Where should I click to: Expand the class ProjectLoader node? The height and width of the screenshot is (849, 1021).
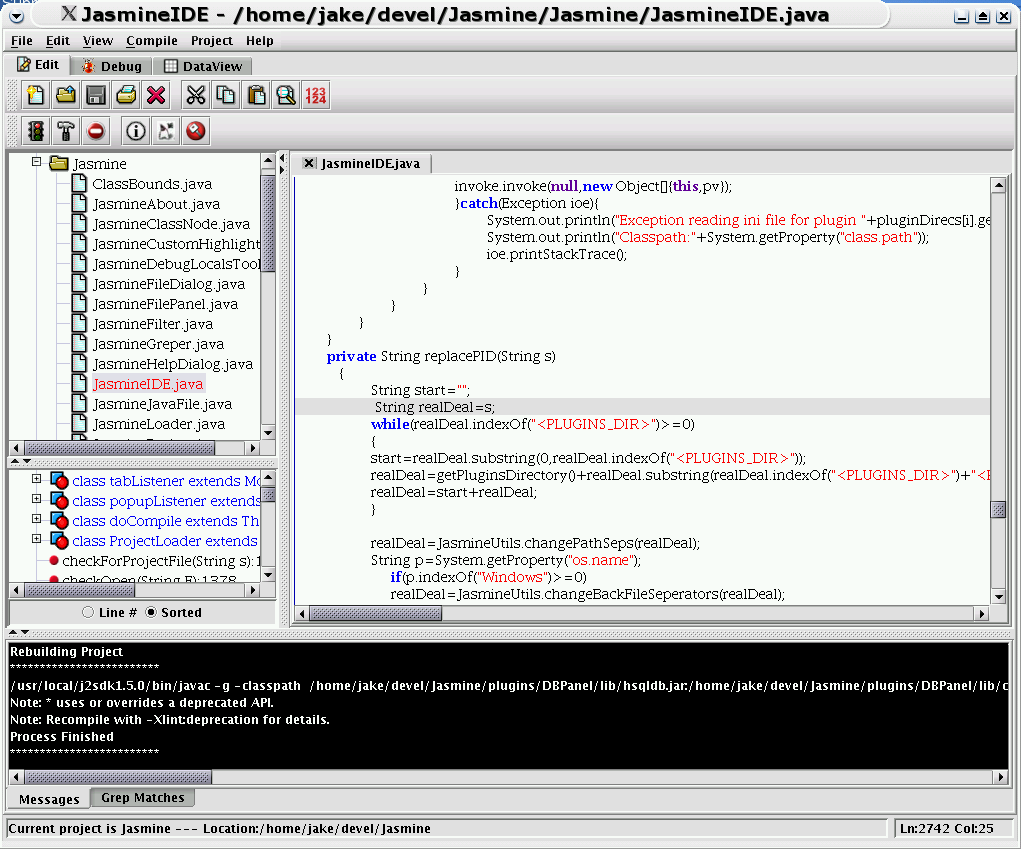pos(37,540)
